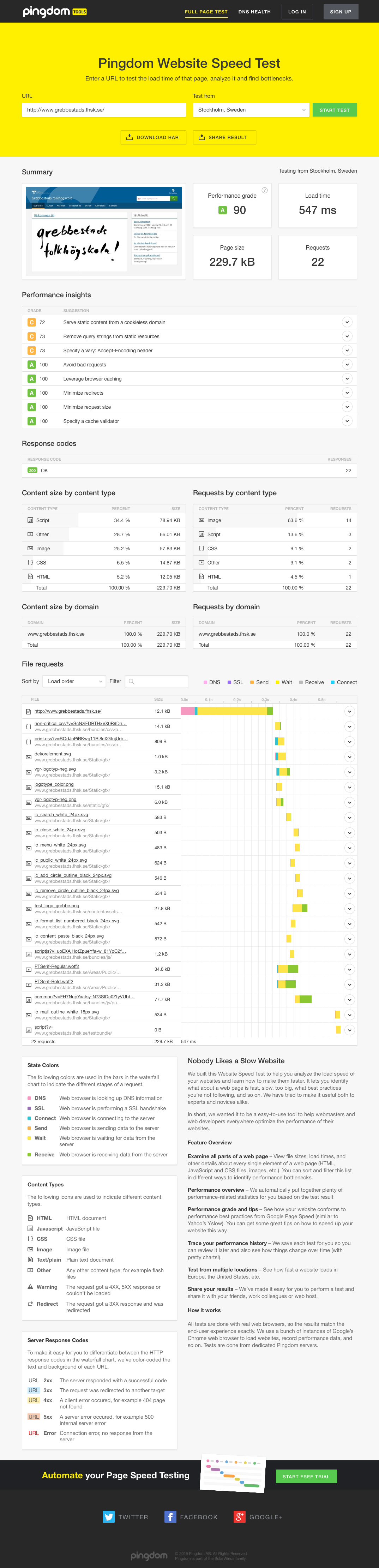
Task: Open the Twitter icon link in footer
Action: point(109,1516)
